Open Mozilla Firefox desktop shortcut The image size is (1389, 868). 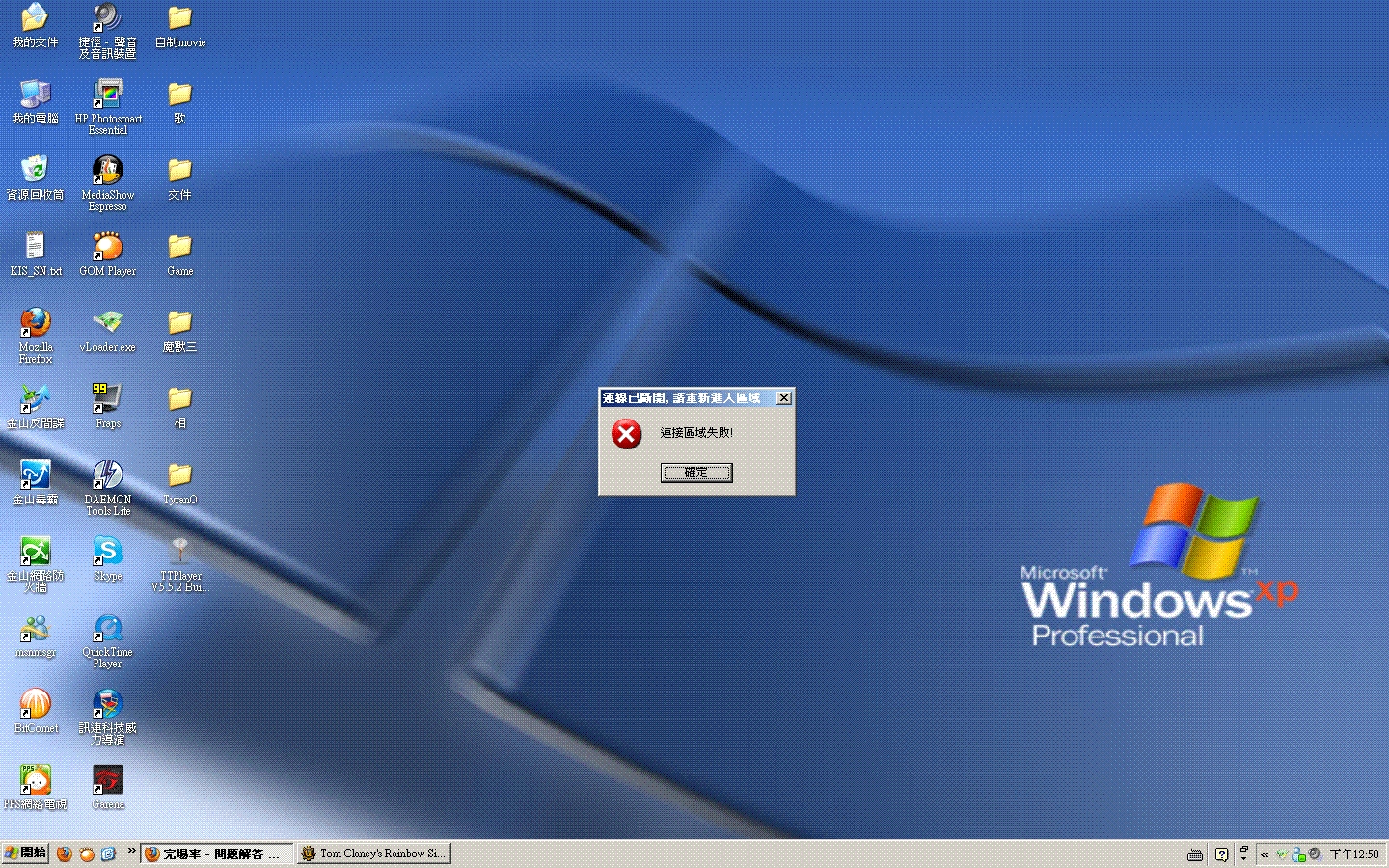[x=36, y=323]
